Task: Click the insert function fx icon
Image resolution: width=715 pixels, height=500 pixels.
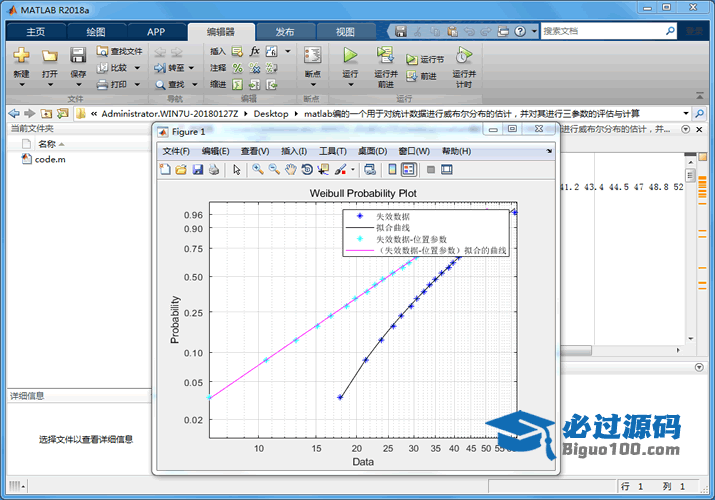Action: click(x=254, y=51)
